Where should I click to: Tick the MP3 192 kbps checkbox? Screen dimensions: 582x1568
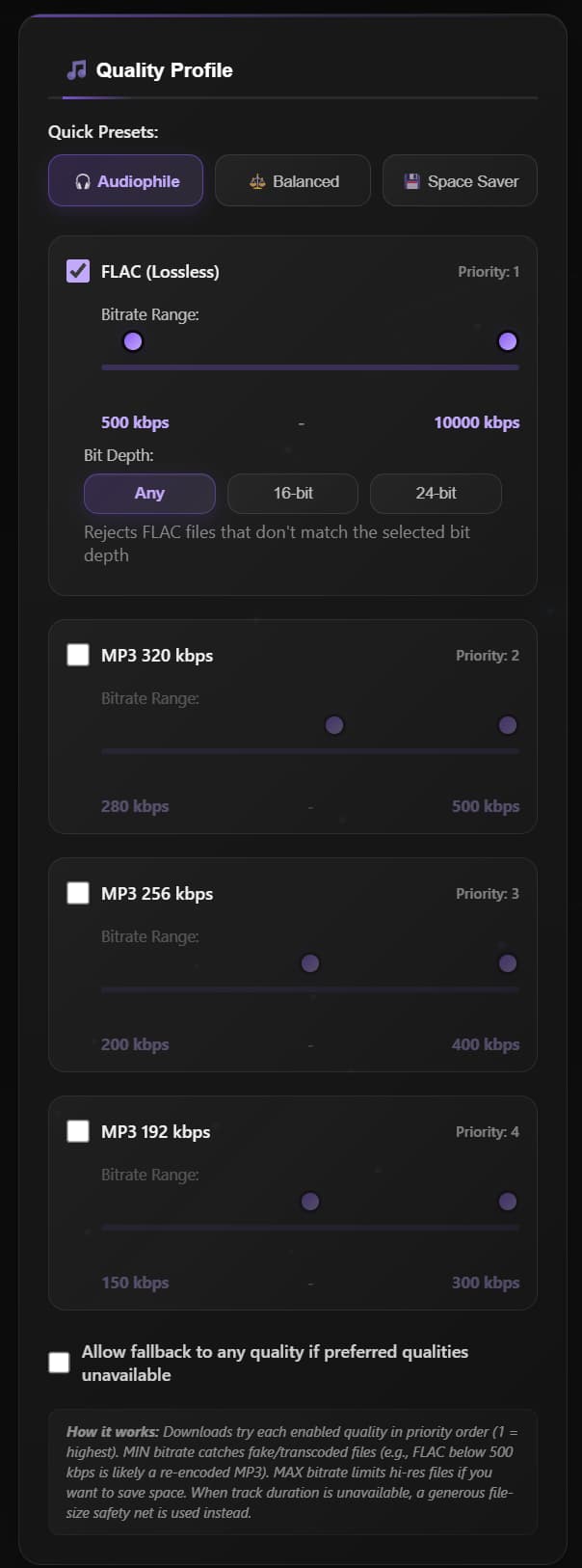click(78, 1131)
